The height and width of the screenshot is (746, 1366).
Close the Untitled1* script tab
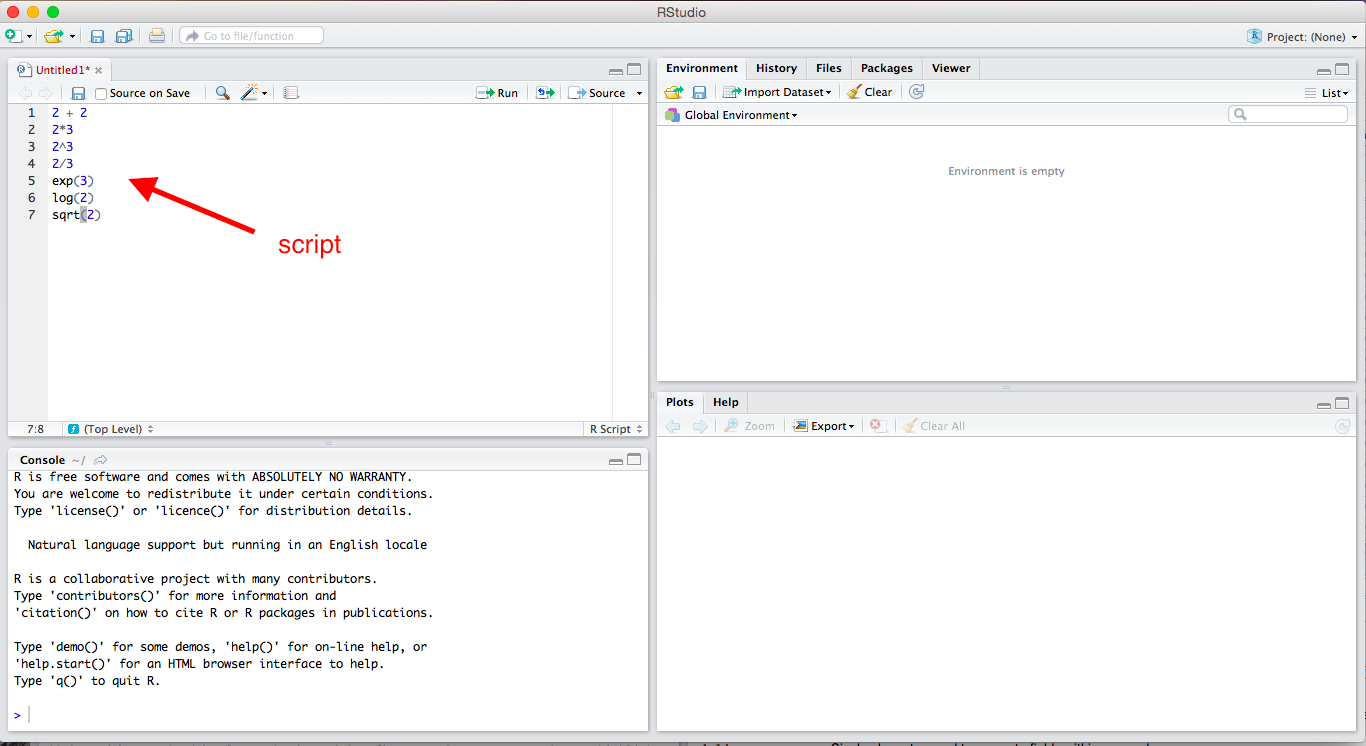tap(99, 71)
